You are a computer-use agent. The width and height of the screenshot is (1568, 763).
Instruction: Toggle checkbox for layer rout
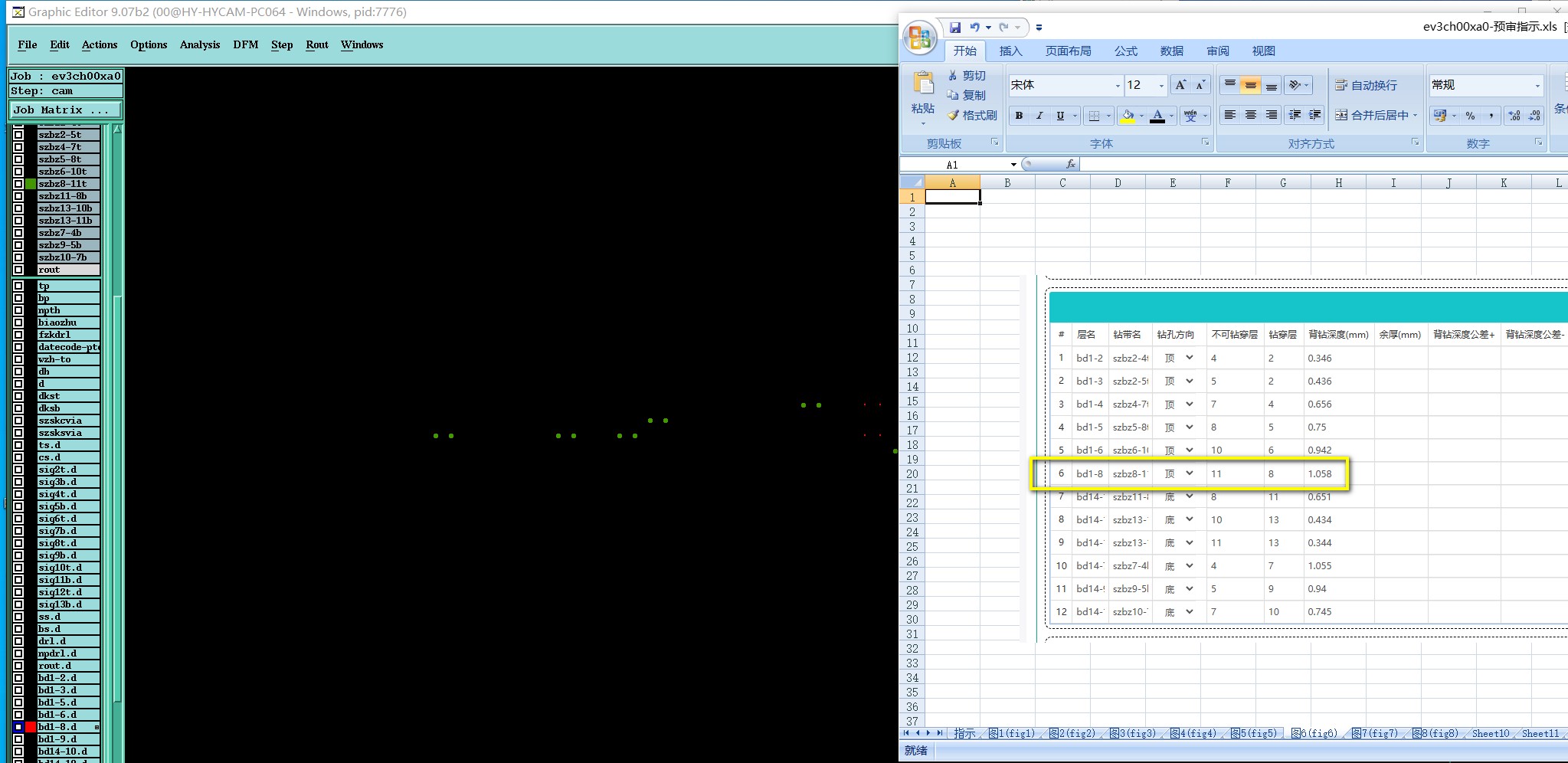[x=18, y=270]
